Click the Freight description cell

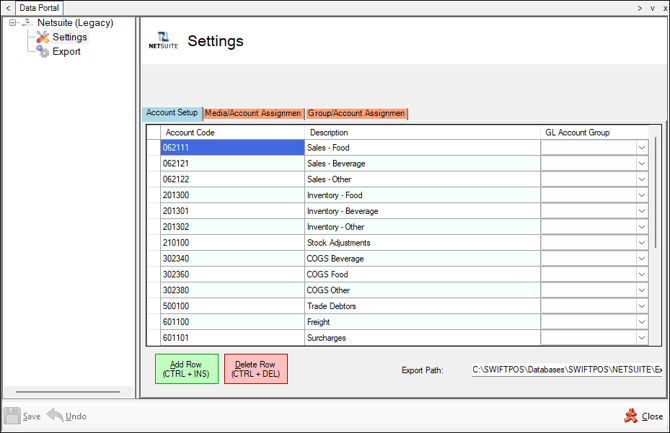click(422, 322)
